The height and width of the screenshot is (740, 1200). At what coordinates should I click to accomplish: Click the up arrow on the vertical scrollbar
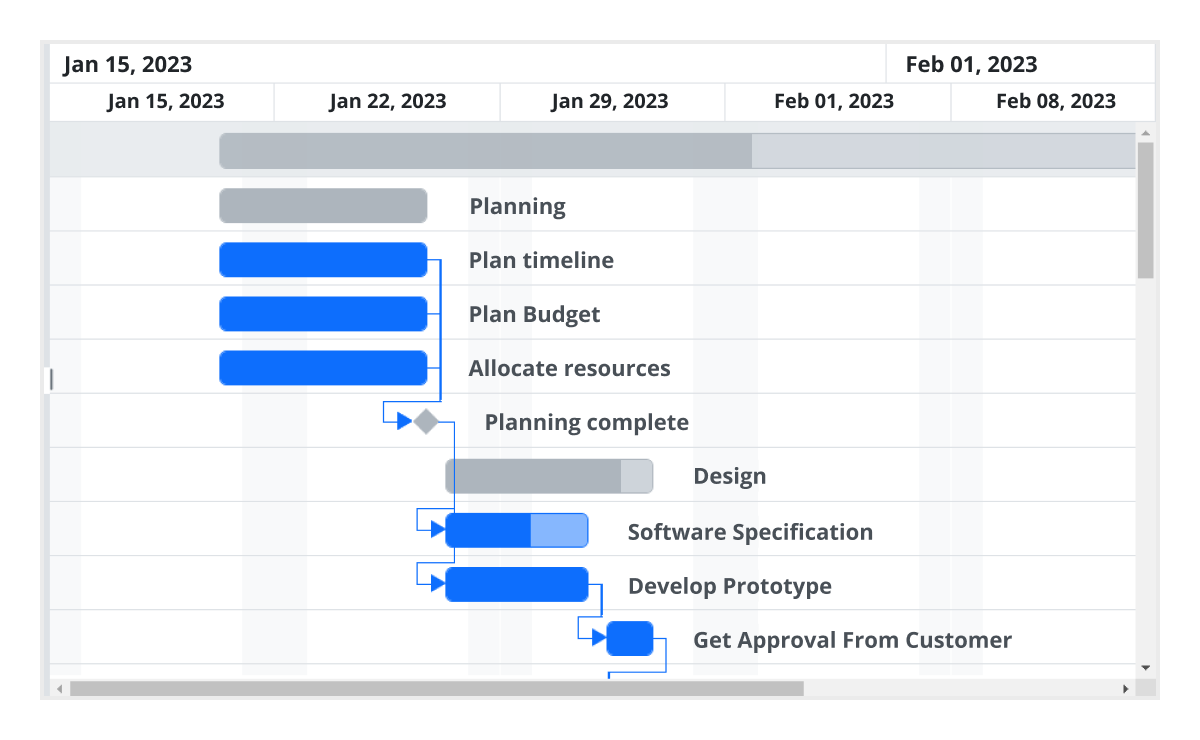point(1144,131)
